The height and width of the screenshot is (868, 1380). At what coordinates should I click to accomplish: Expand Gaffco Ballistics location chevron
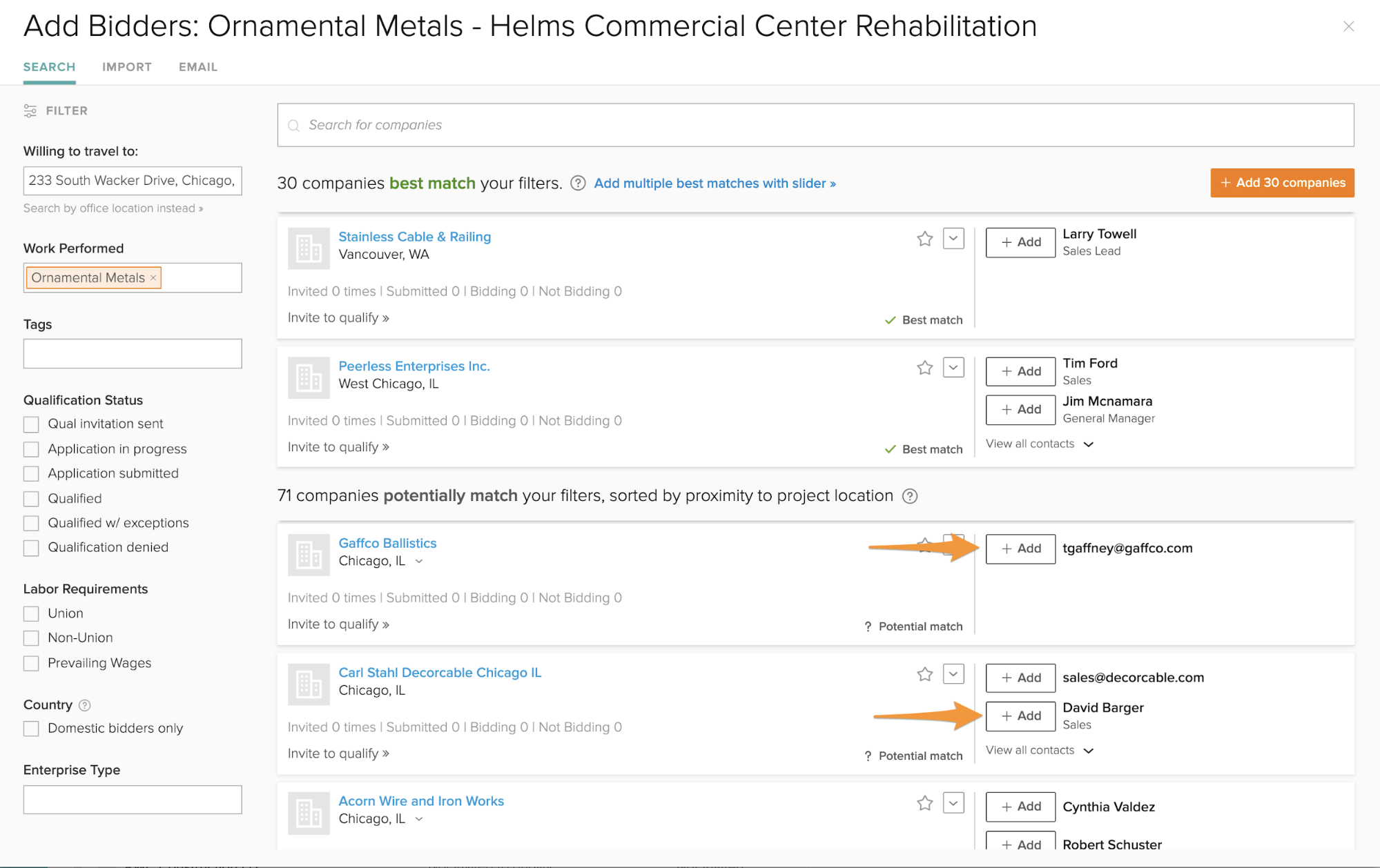coord(419,562)
